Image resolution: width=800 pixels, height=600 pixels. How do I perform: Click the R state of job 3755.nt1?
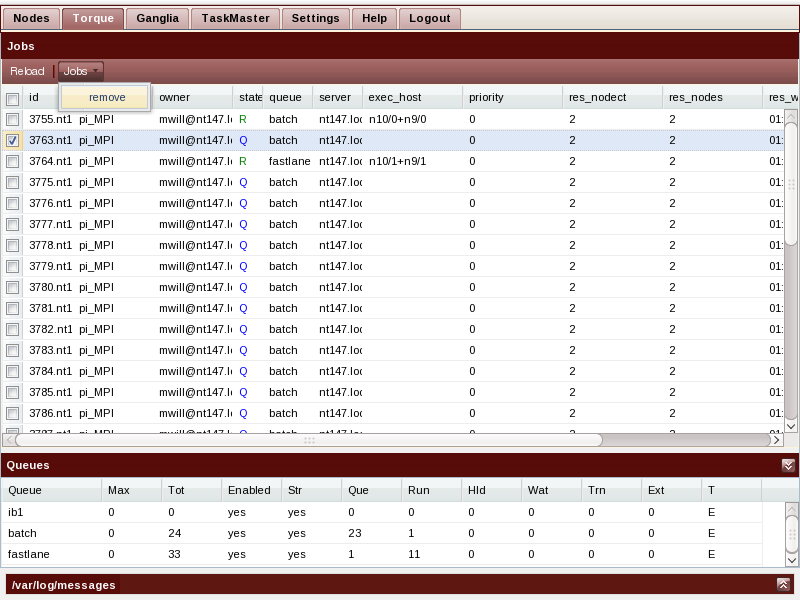click(x=243, y=119)
